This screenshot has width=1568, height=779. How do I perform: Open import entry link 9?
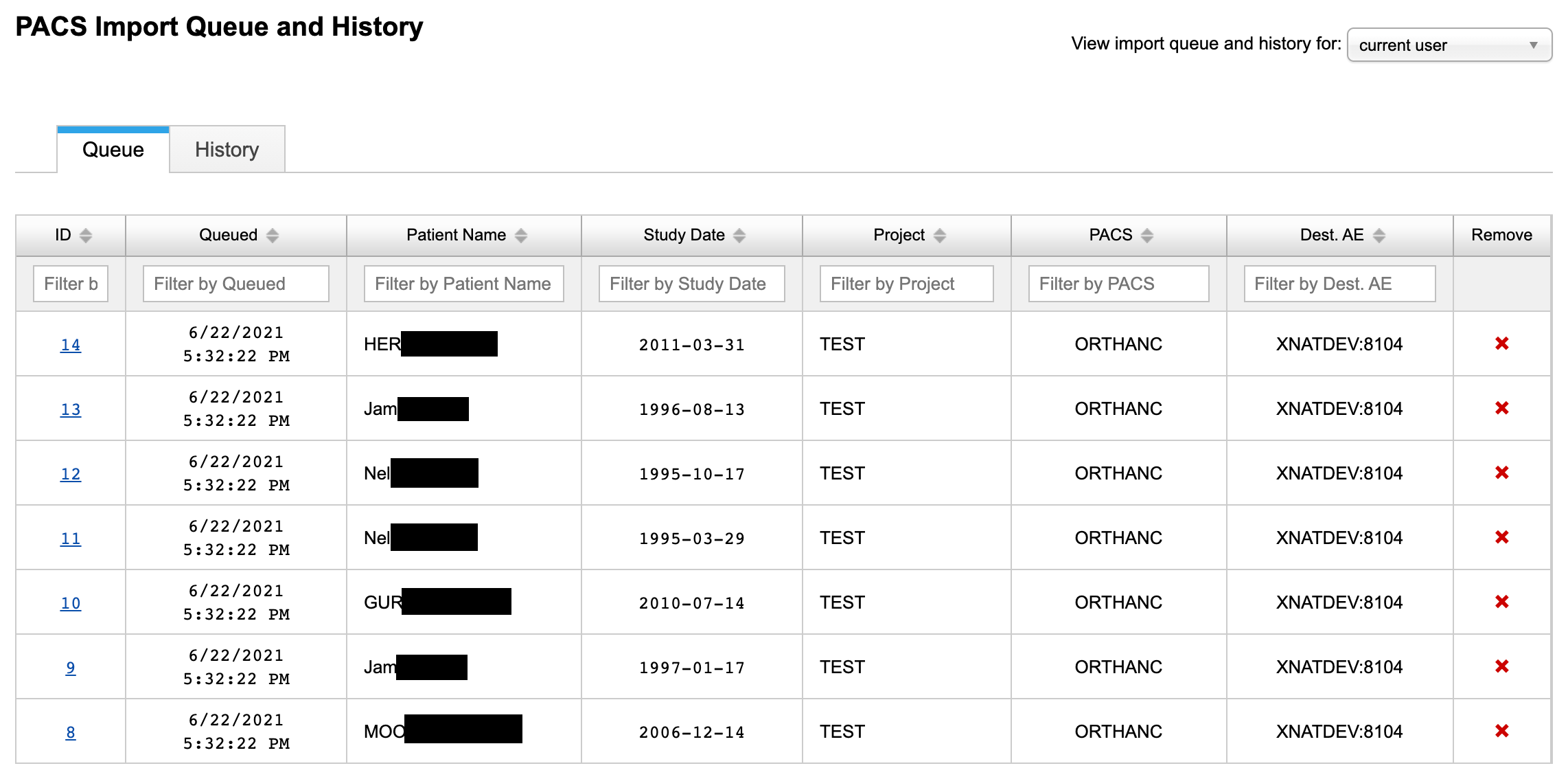pyautogui.click(x=71, y=668)
